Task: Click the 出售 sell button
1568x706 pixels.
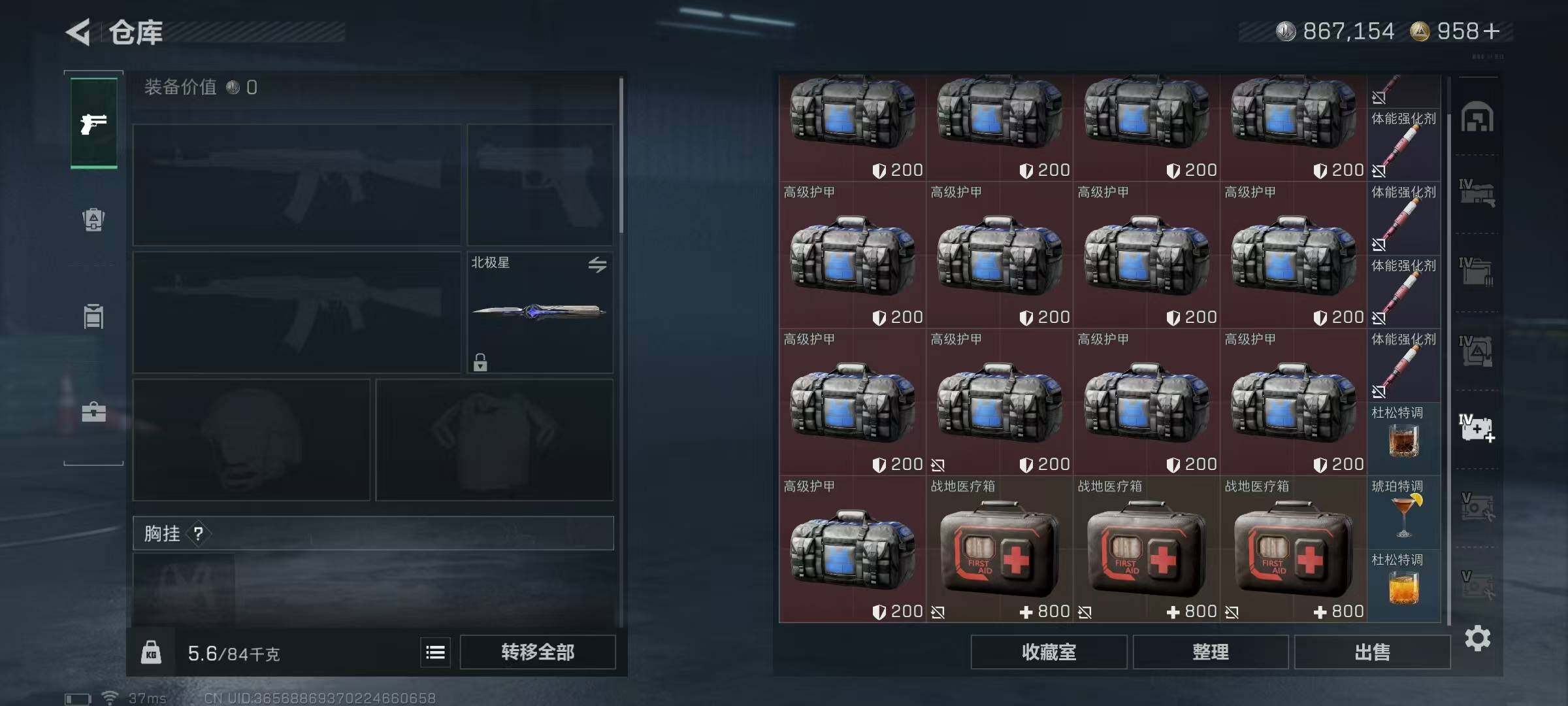Action: (x=1372, y=652)
